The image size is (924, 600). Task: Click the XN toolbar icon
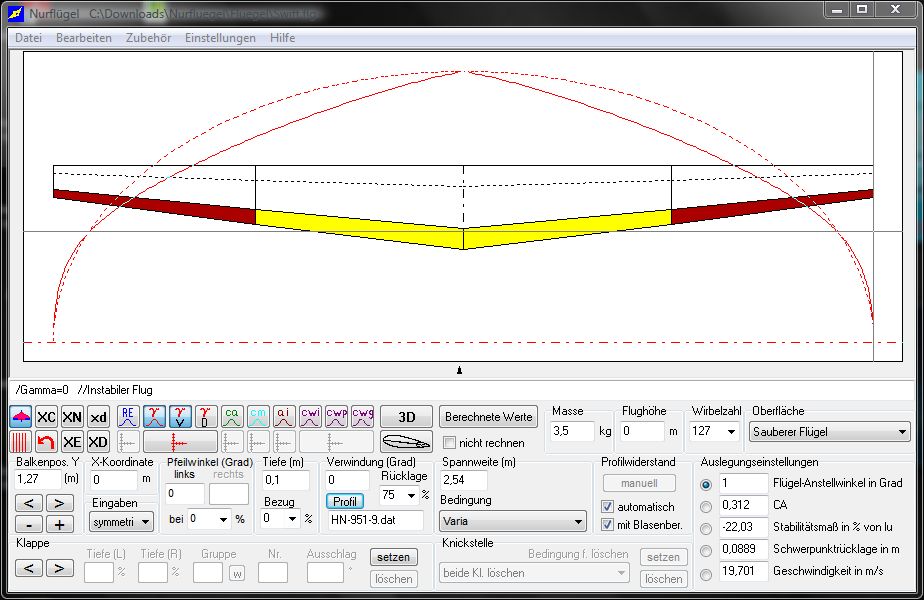tap(72, 417)
